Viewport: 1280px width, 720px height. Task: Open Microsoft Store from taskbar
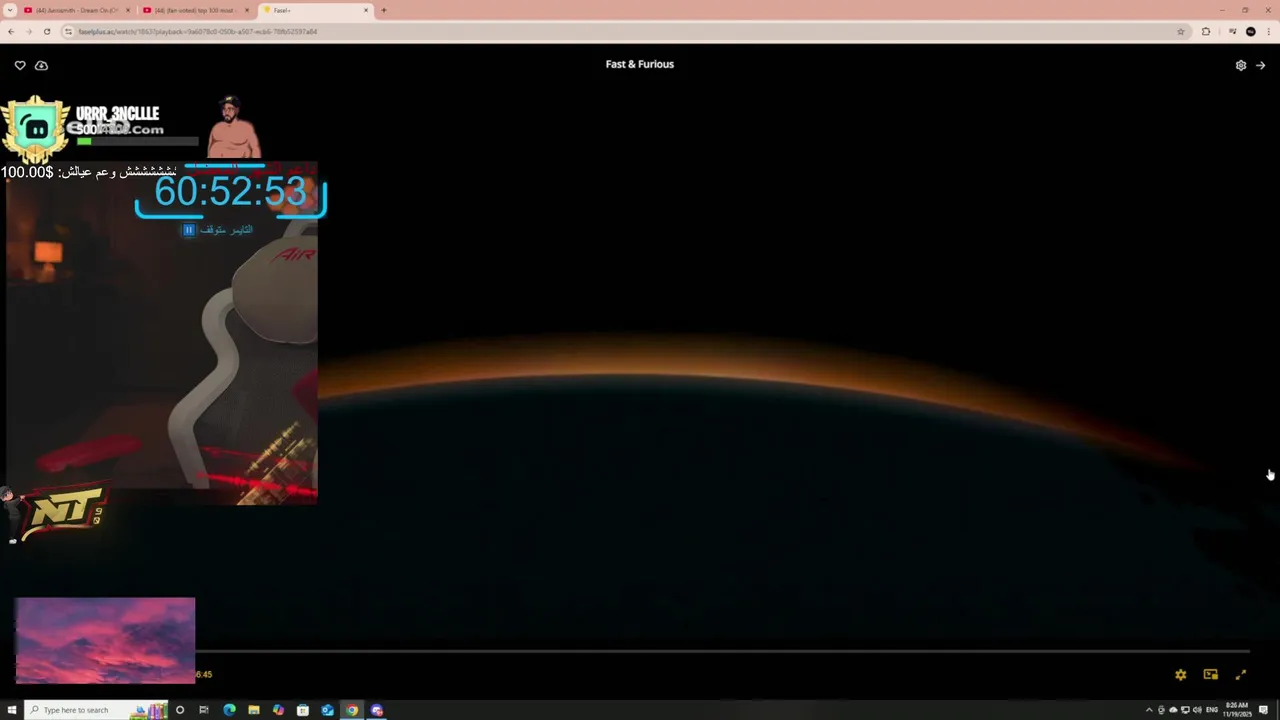click(303, 710)
